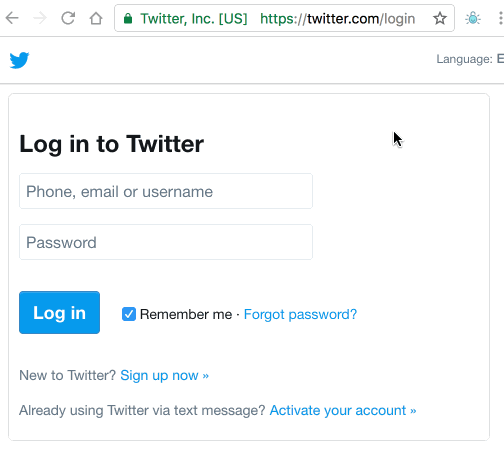The height and width of the screenshot is (449, 504).
Task: Open the Language selector dropdown
Action: point(470,59)
